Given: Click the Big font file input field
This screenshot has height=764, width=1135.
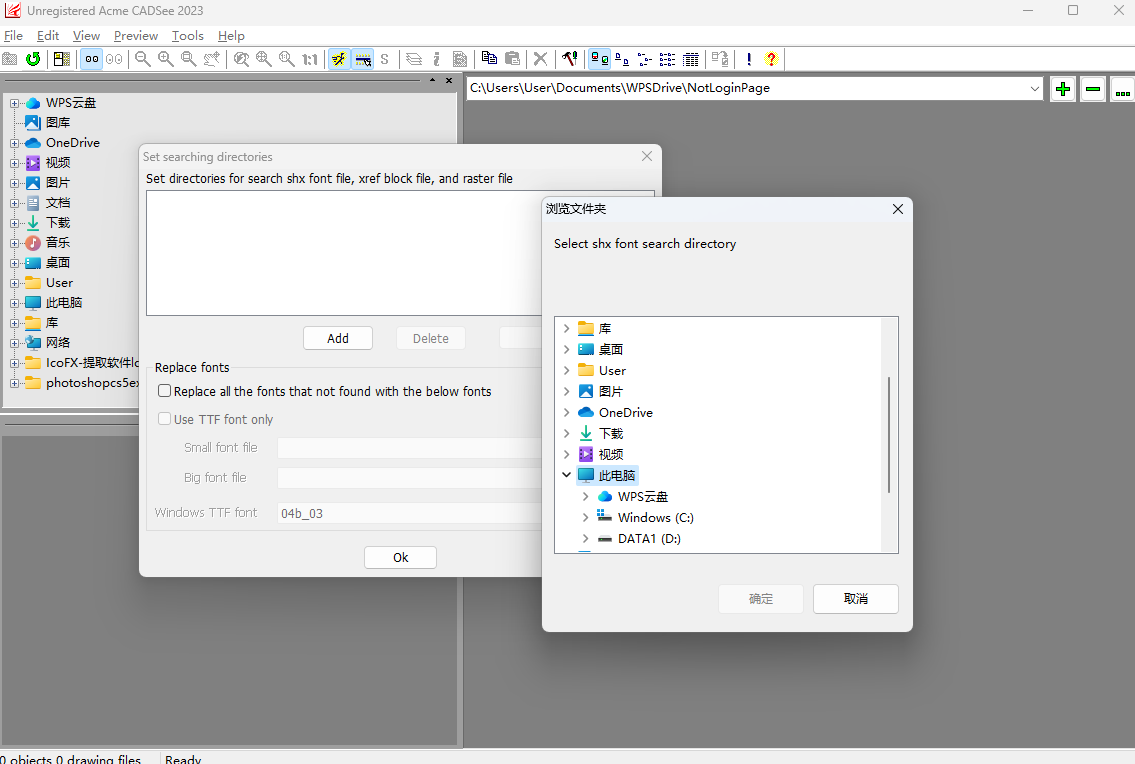Looking at the screenshot, I should pyautogui.click(x=409, y=478).
